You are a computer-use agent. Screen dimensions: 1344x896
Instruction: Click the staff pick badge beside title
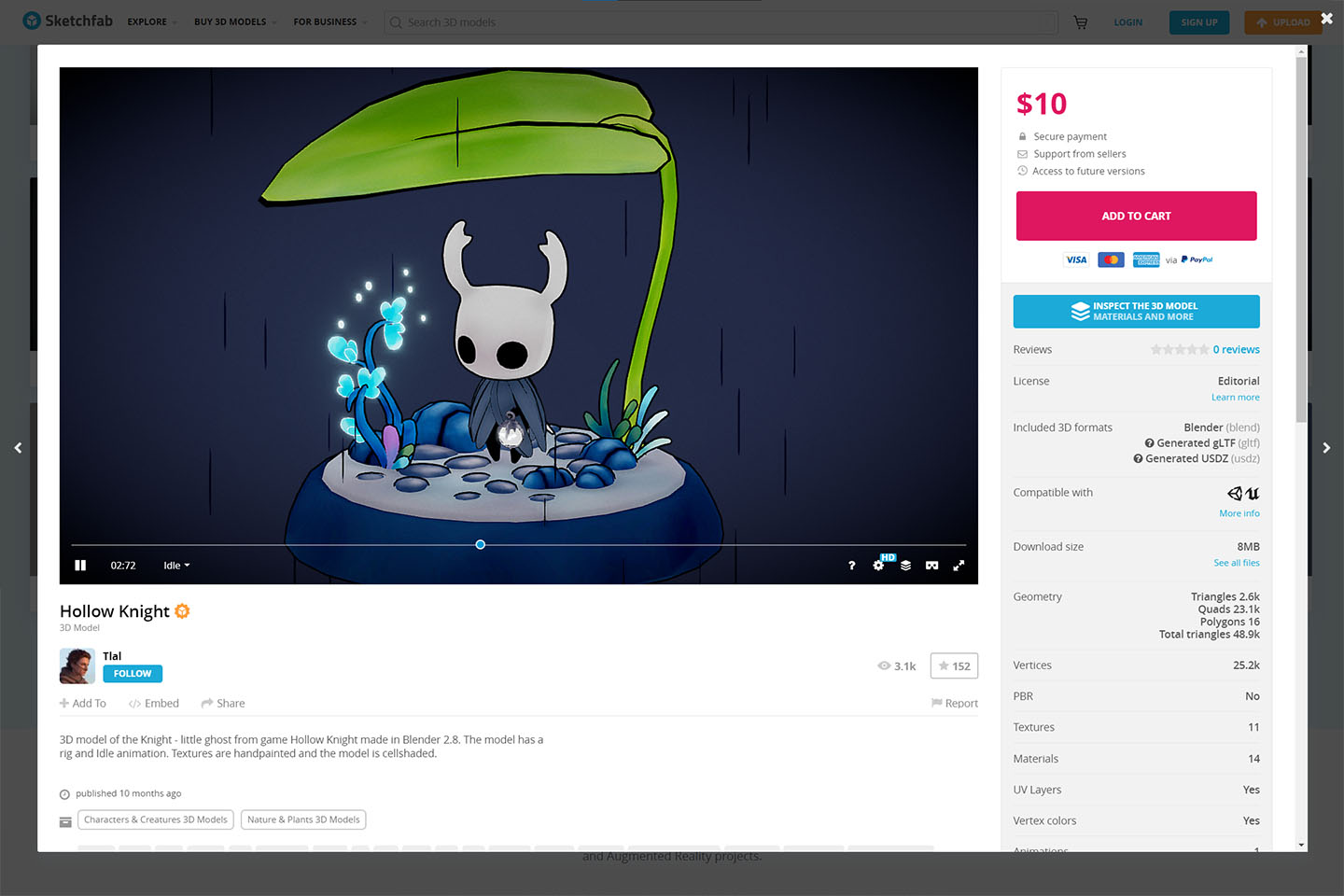tap(182, 611)
